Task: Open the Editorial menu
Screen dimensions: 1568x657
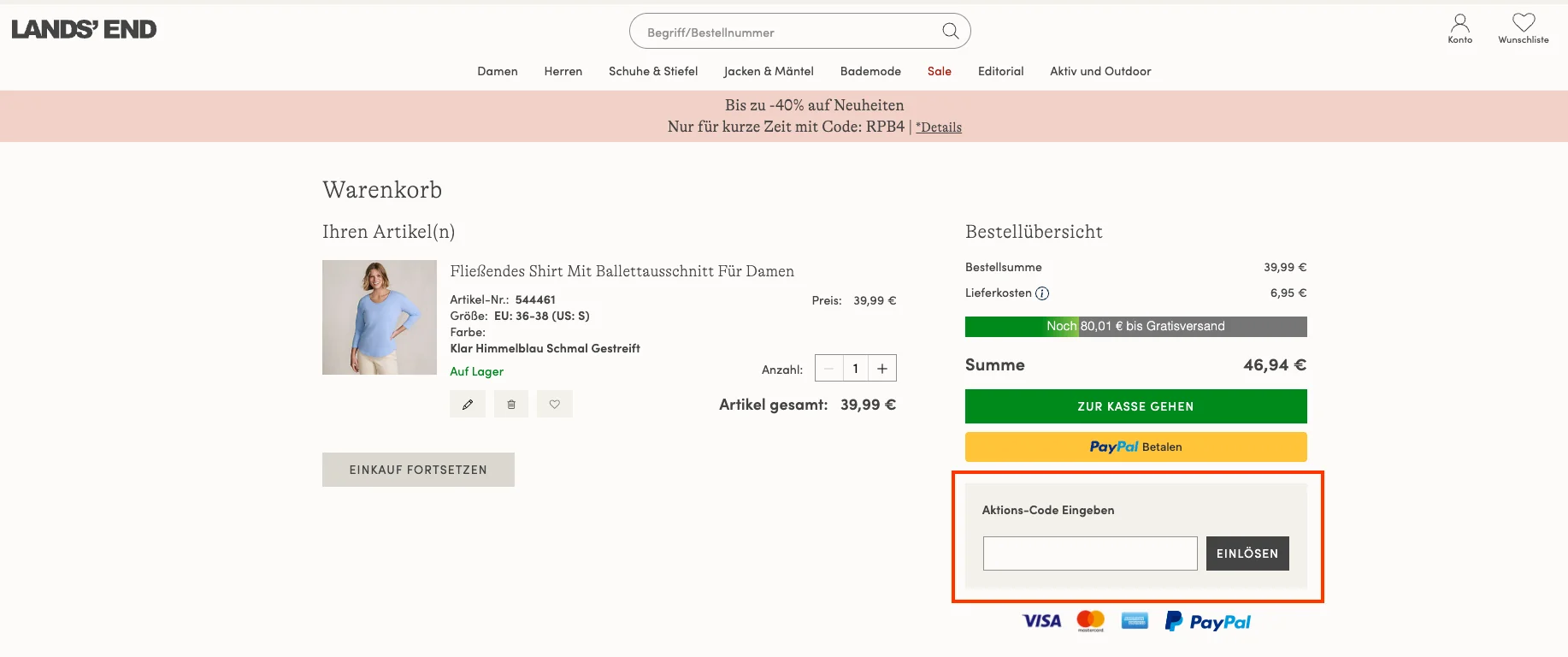Action: point(1001,71)
